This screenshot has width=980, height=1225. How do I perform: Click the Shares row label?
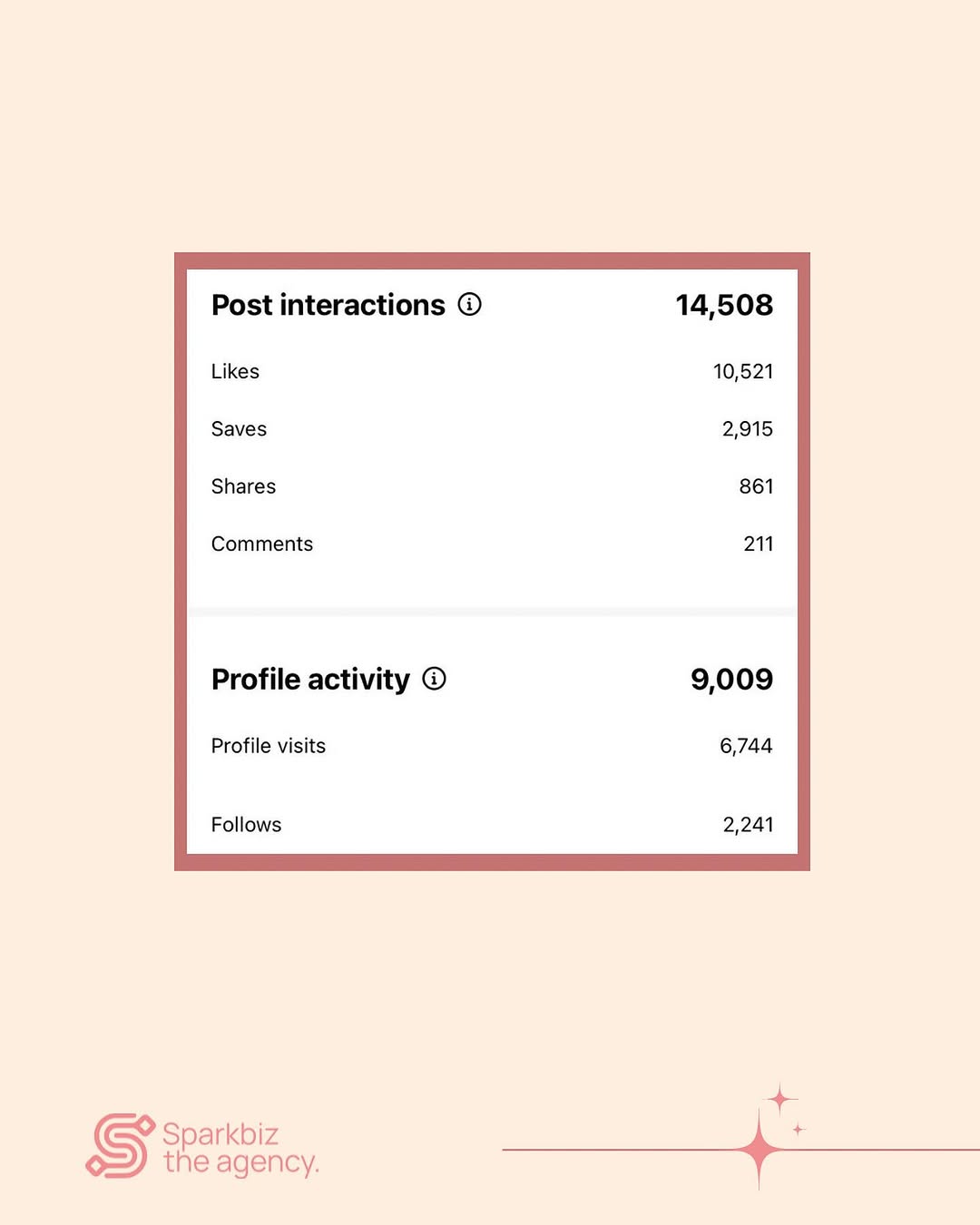click(x=243, y=486)
